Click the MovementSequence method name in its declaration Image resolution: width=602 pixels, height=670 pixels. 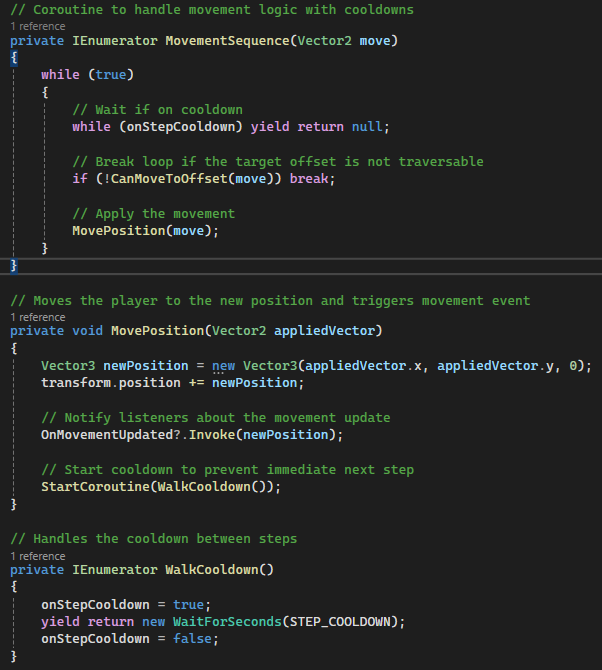click(x=228, y=41)
